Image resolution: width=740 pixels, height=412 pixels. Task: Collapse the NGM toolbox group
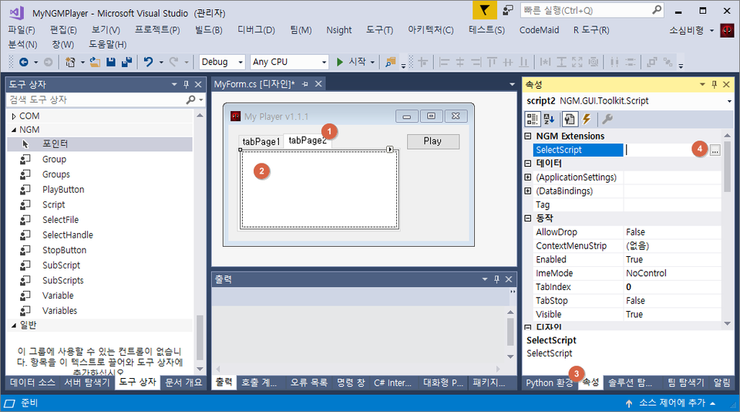point(14,130)
